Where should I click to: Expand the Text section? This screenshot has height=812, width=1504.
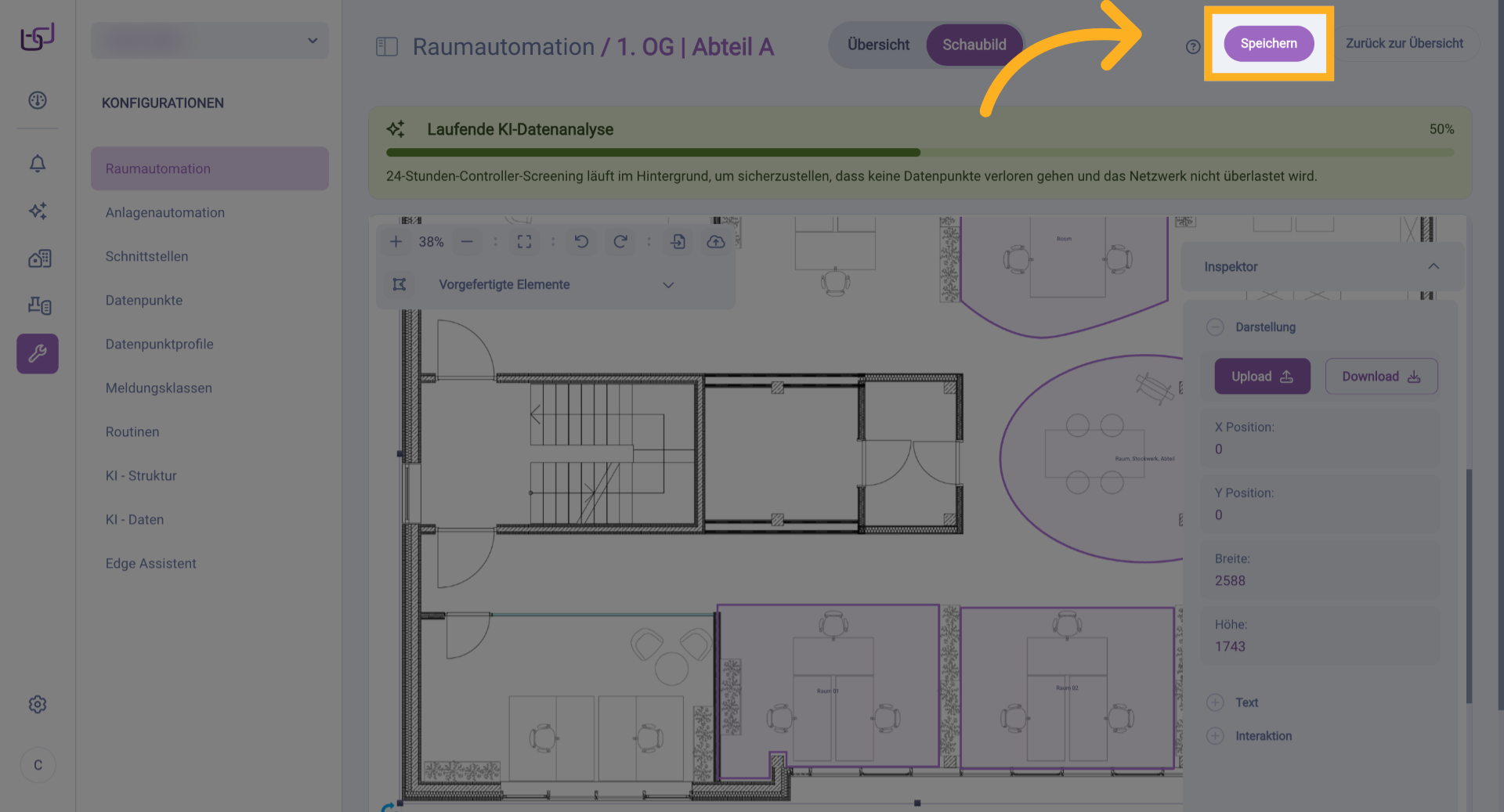1215,702
